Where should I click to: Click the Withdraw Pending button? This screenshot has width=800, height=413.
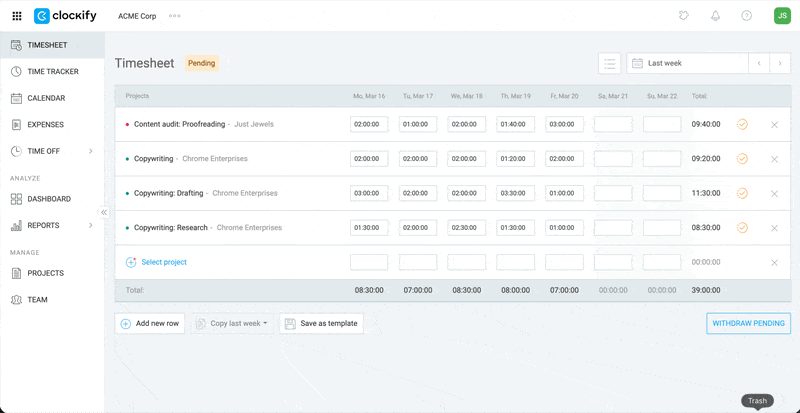(748, 324)
